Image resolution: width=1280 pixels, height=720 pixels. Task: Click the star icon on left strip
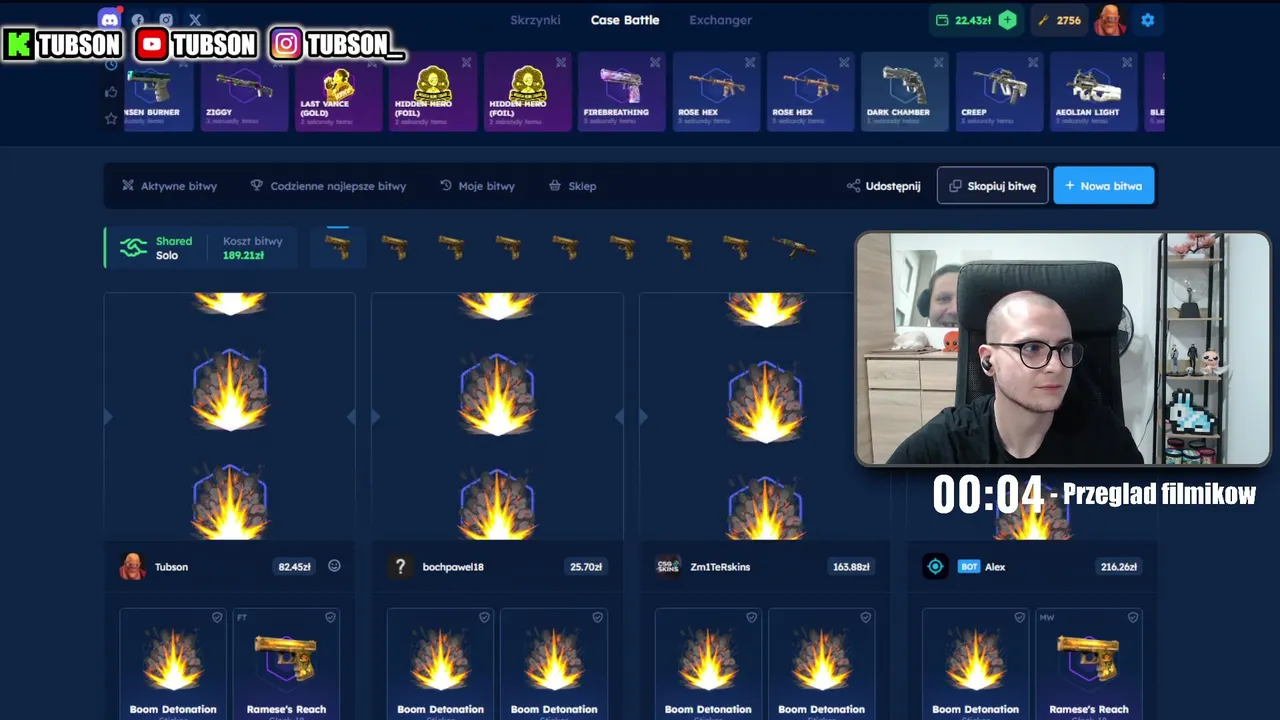(x=111, y=119)
